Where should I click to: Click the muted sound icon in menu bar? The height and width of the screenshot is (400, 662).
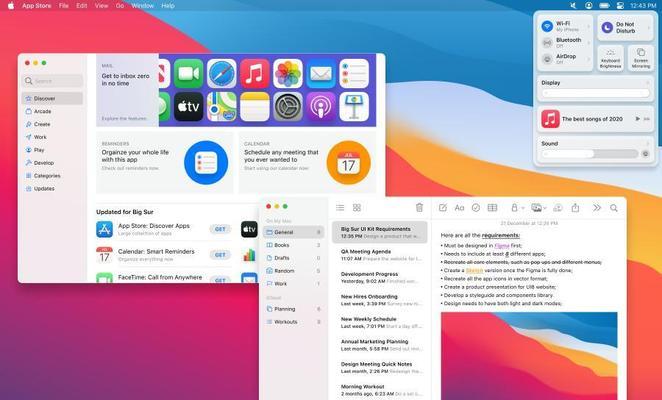point(573,5)
